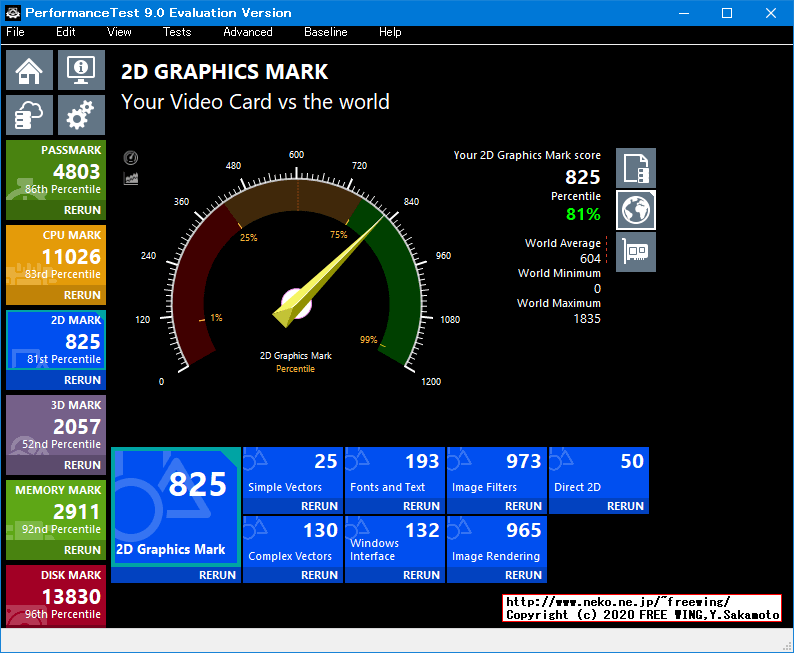Open the settings gears icon

(x=81, y=115)
